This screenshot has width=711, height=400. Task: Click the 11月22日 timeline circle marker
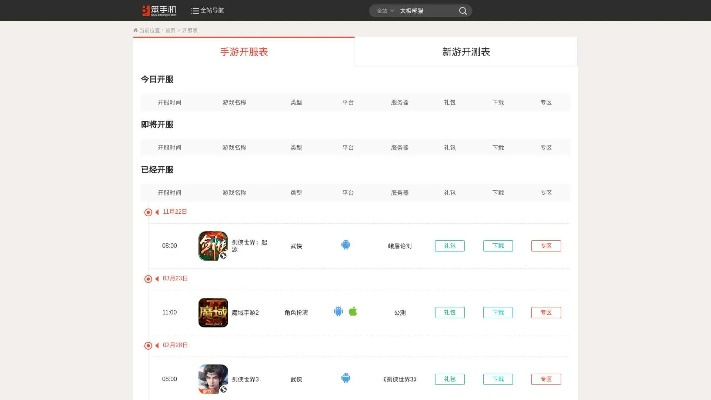pyautogui.click(x=148, y=212)
